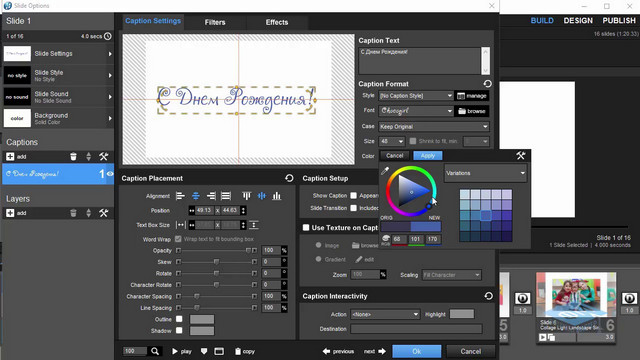
Task: Open the Action dropdown set to None
Action: point(385,314)
